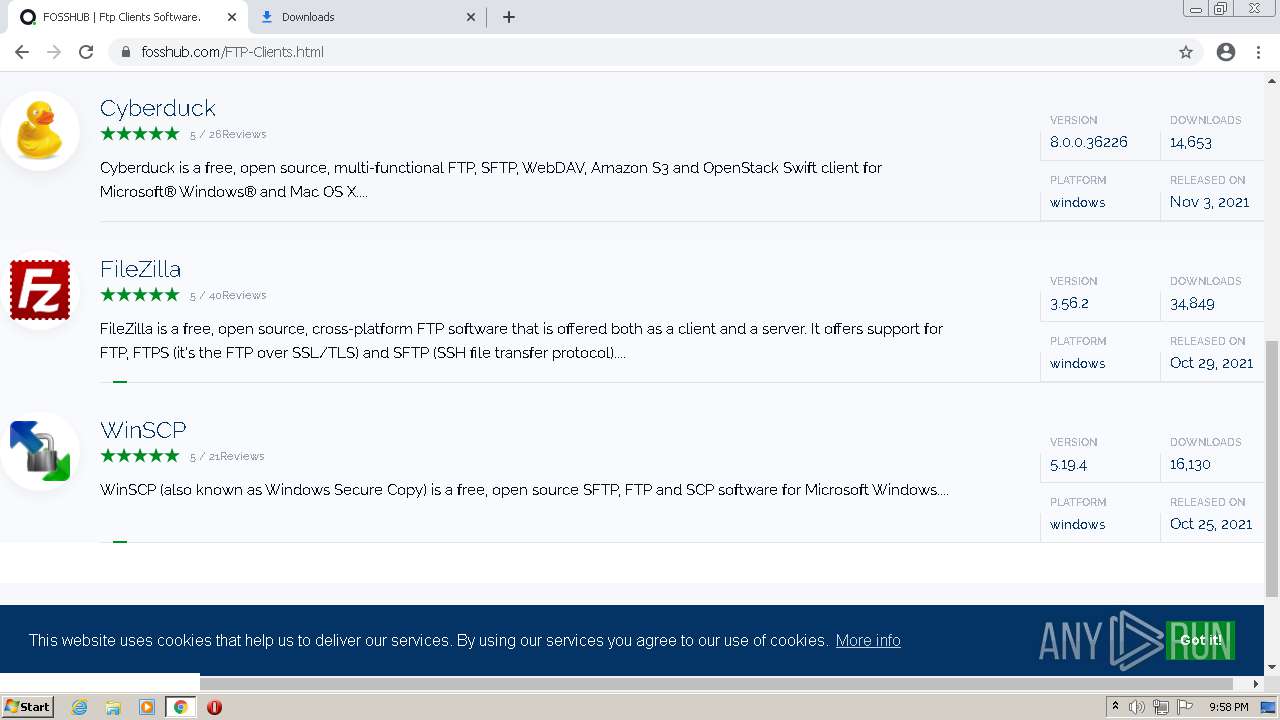Open the Action Center flag tray icon
This screenshot has height=720, width=1280.
click(1185, 707)
